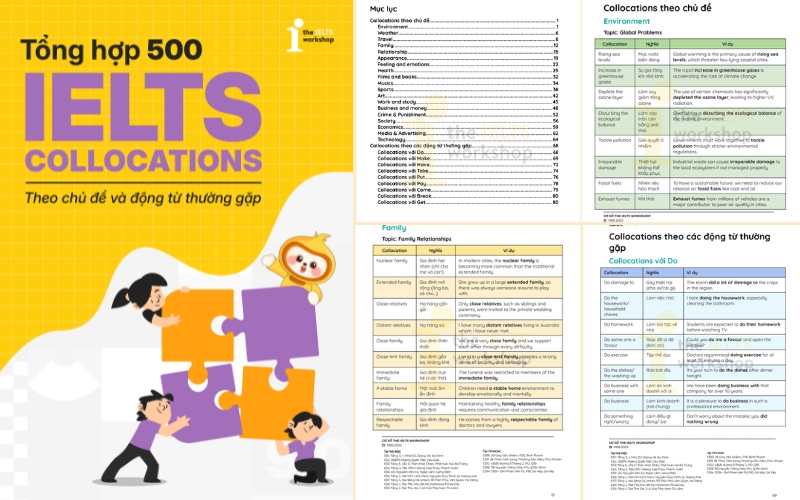Select the 'Close relatives' table cell
Image resolution: width=800 pixels, height=500 pixels.
coord(395,309)
